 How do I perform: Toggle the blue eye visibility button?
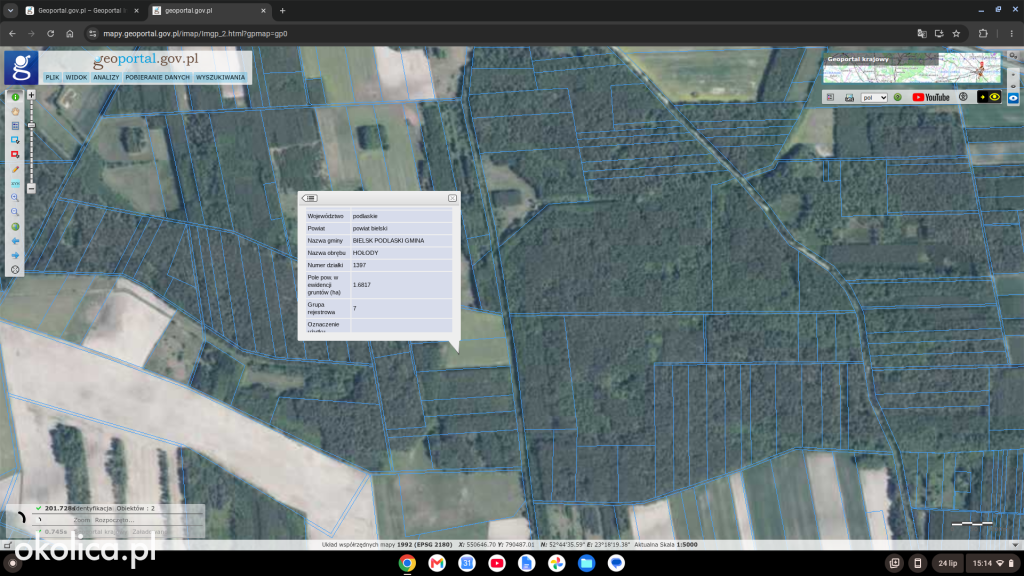pos(1013,98)
